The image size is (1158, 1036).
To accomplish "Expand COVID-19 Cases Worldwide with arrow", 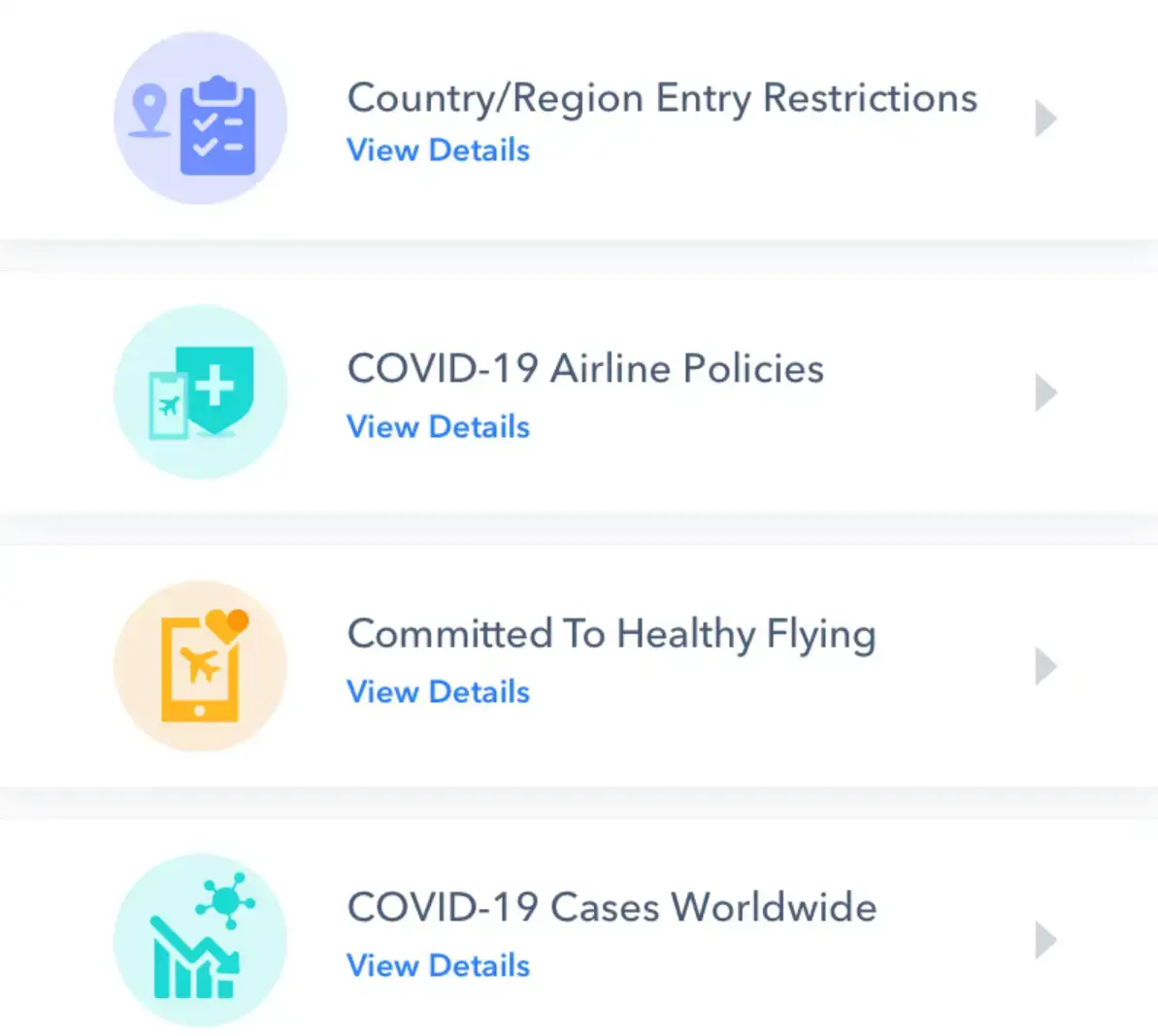I will [1045, 940].
